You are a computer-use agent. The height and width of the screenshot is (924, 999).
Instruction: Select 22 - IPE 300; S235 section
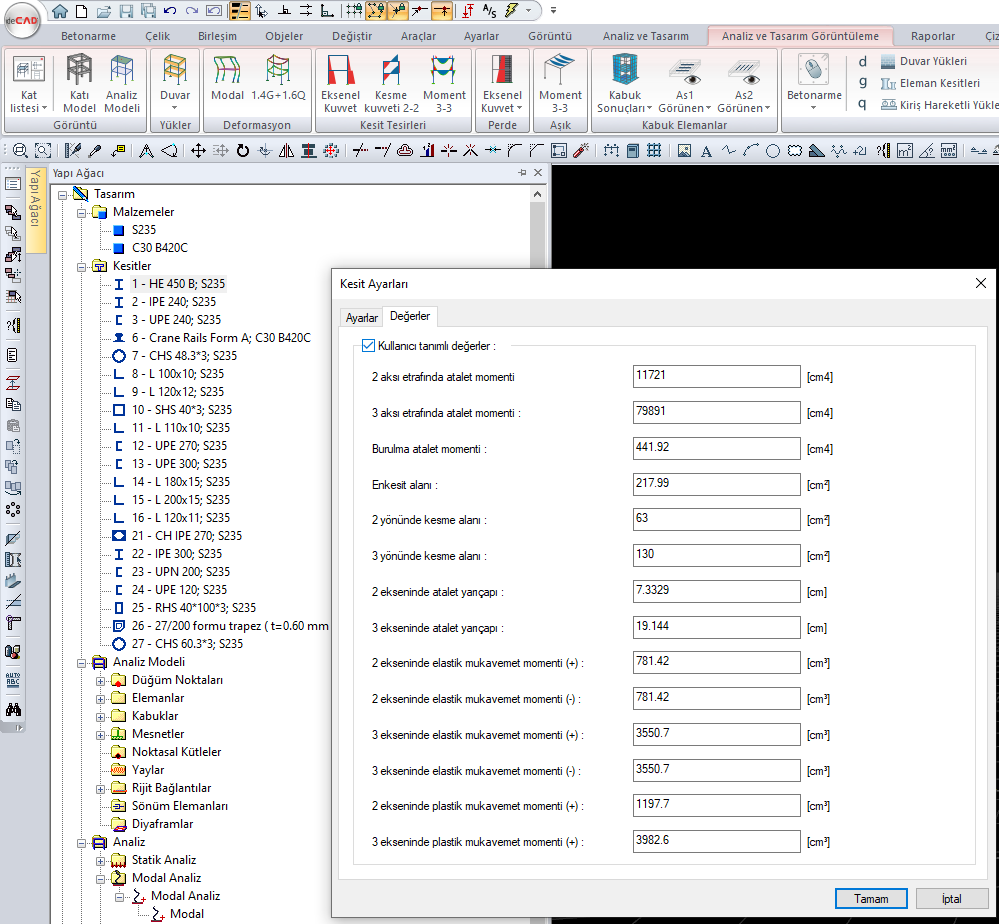176,554
